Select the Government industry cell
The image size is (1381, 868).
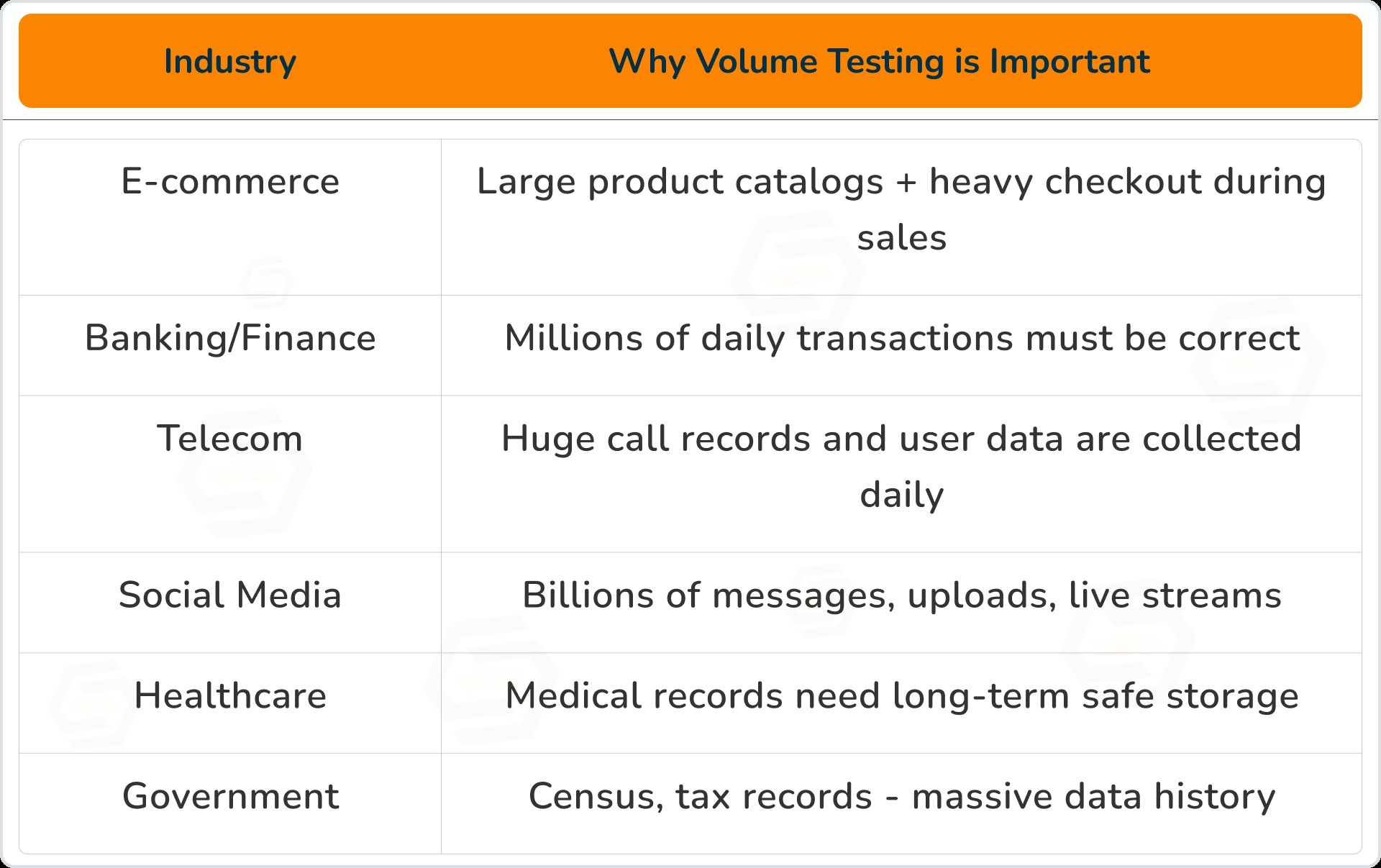click(229, 797)
